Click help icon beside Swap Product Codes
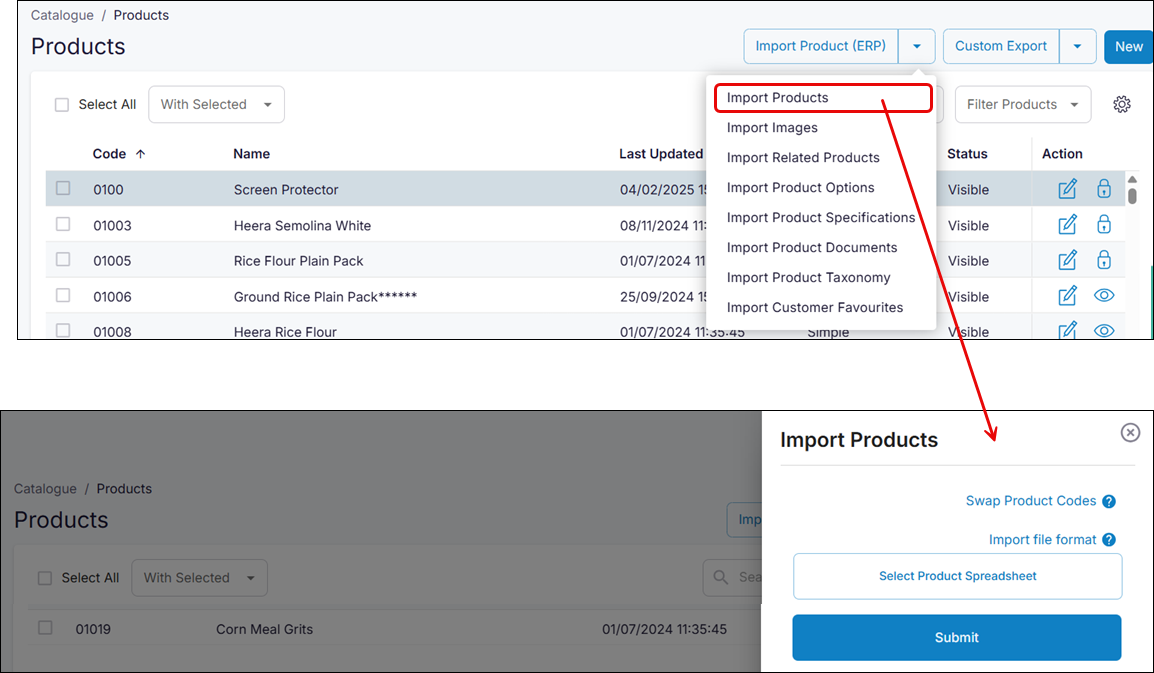This screenshot has width=1154, height=673. (1109, 502)
